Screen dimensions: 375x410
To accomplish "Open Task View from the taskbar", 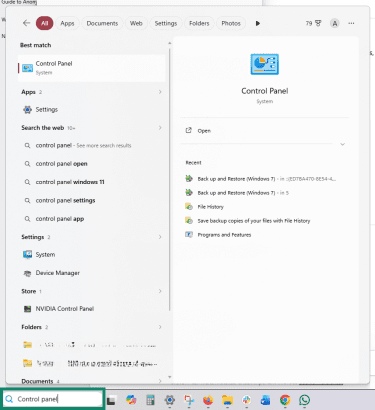I will [111, 400].
